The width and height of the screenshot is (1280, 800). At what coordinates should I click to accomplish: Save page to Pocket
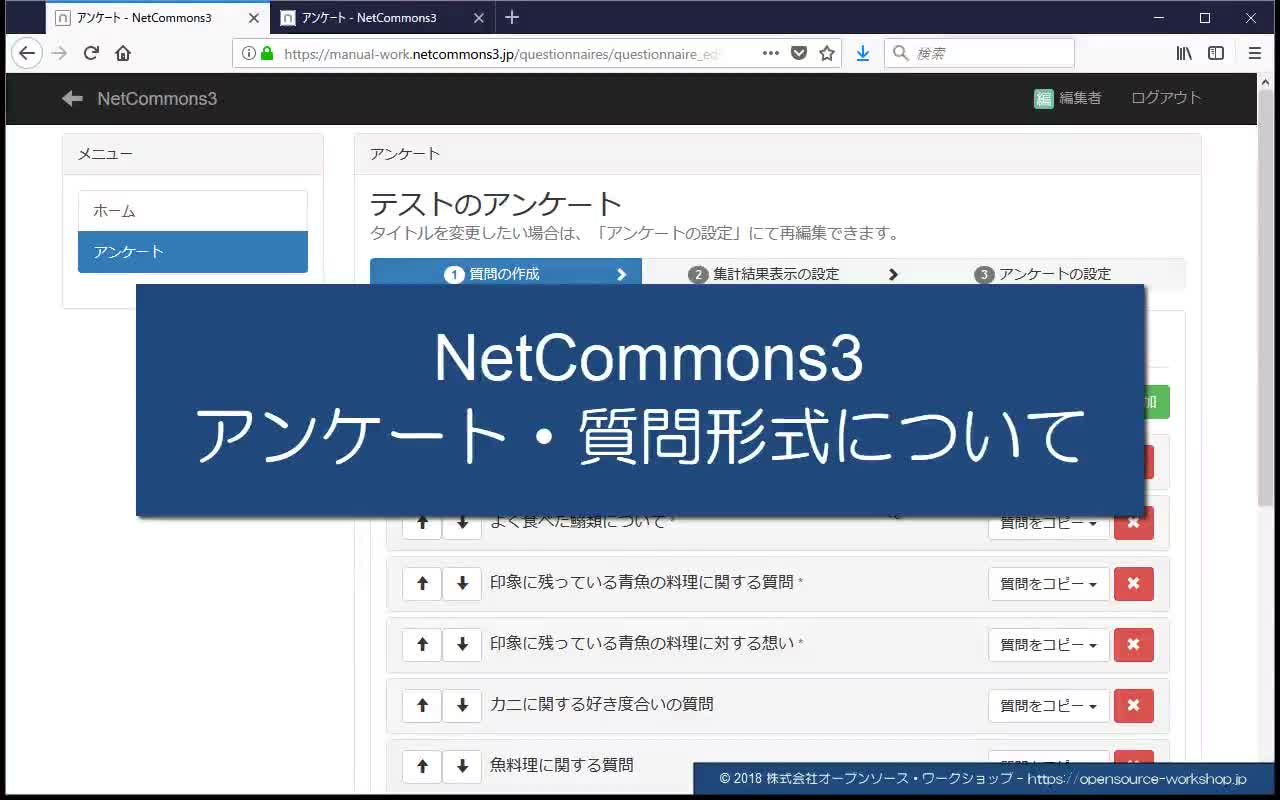tap(799, 54)
